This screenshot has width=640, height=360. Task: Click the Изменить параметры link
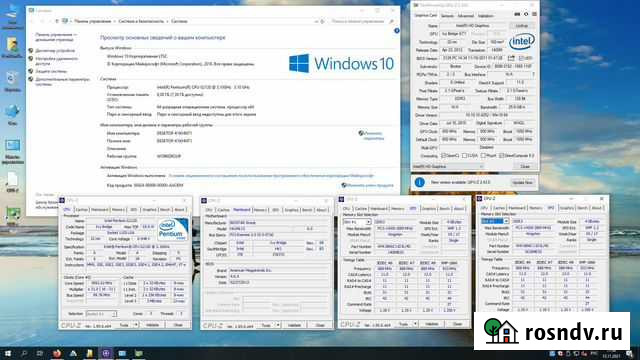click(x=374, y=136)
